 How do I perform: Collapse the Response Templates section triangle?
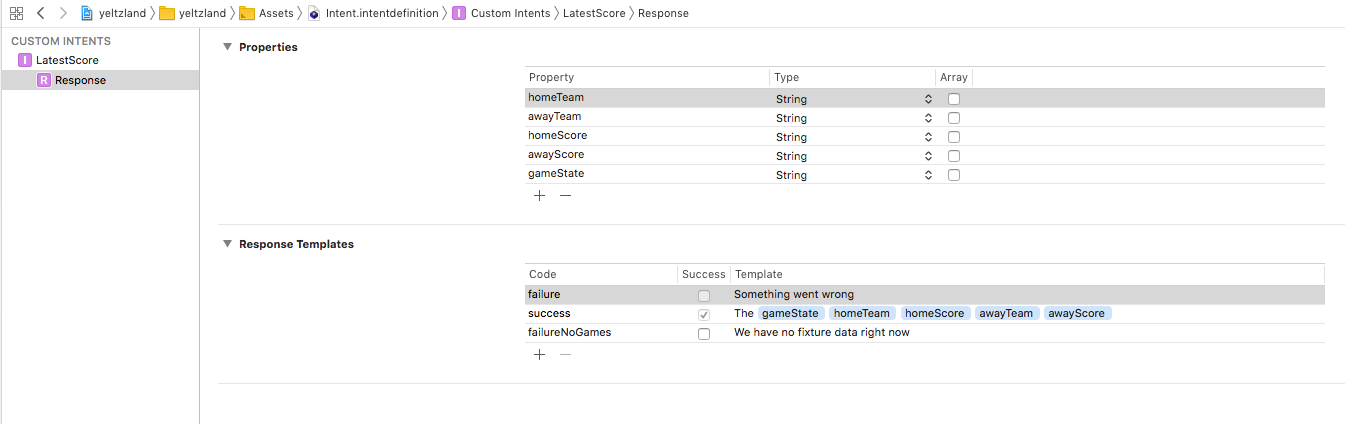pyautogui.click(x=227, y=244)
